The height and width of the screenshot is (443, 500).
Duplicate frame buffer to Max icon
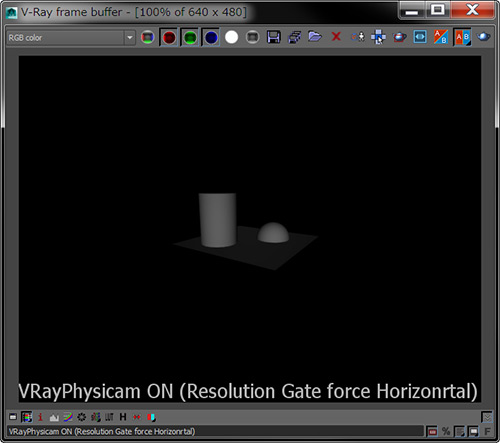tap(358, 37)
